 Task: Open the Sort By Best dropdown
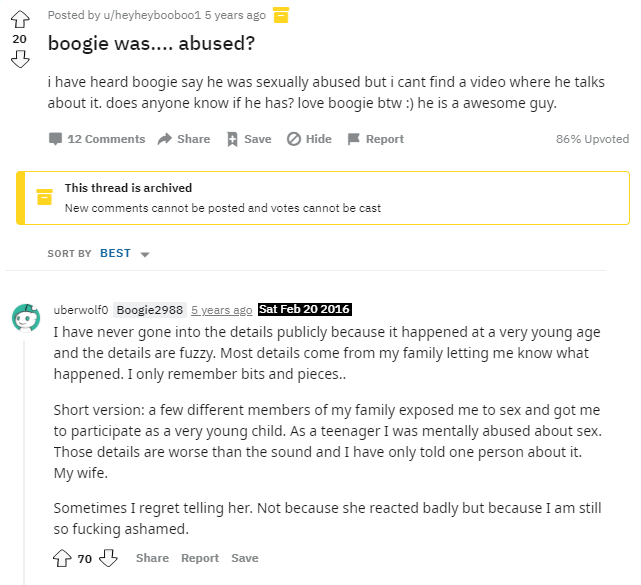(115, 254)
